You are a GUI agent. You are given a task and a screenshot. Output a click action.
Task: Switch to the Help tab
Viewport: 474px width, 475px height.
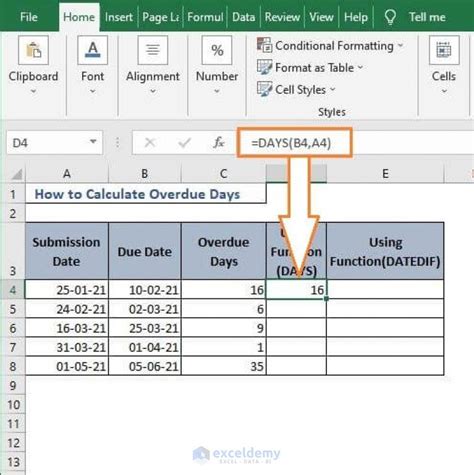[356, 17]
